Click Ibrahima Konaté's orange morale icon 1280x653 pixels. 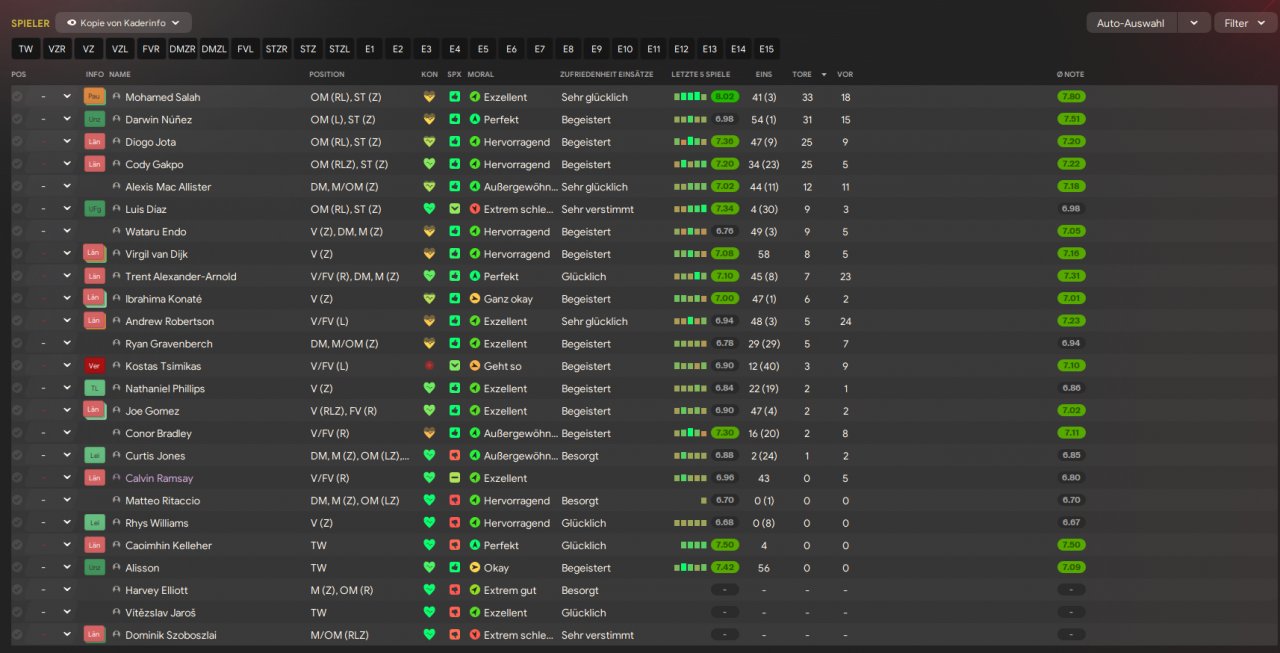point(475,299)
